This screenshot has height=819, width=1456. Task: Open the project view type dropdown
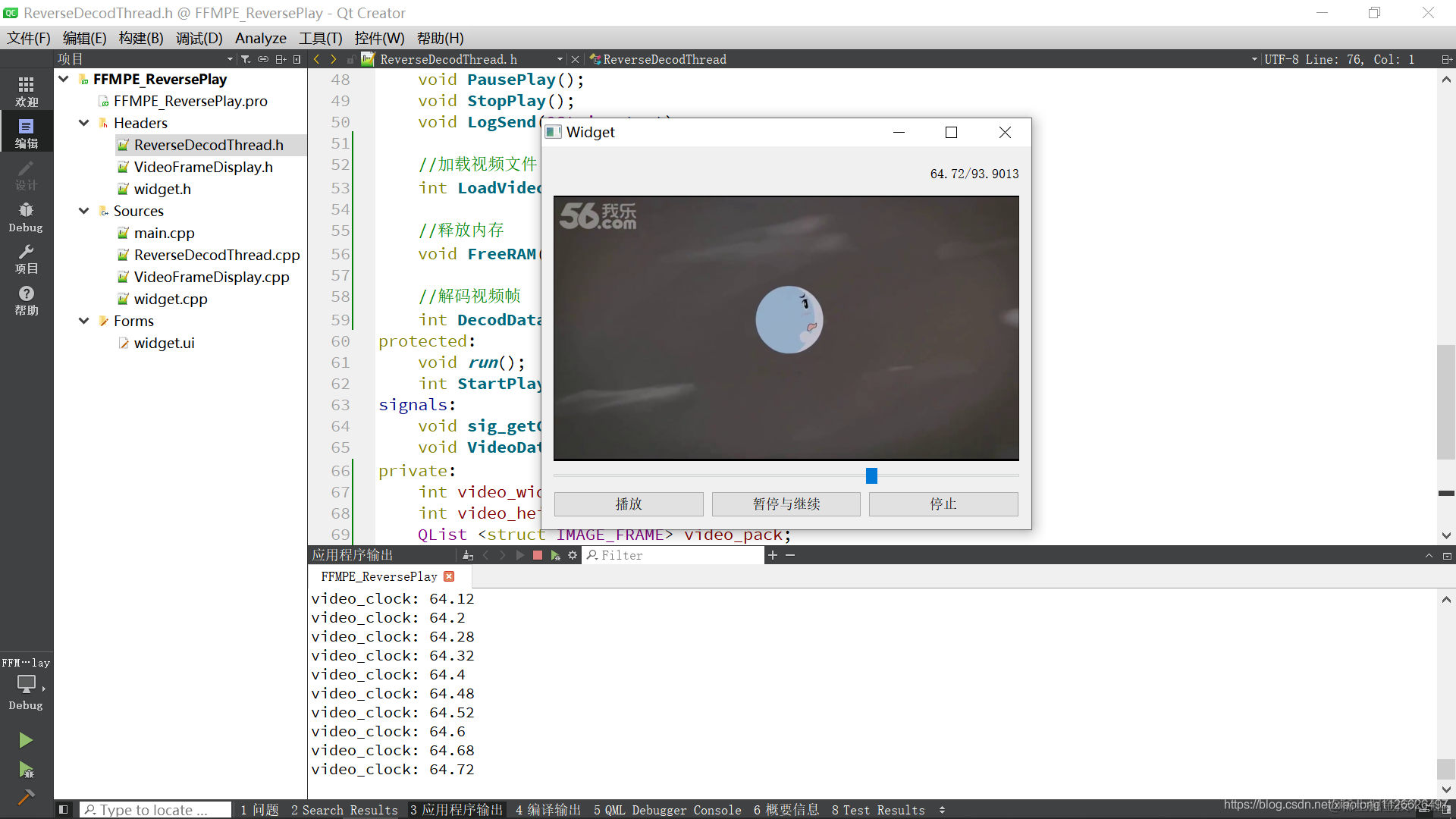[x=230, y=59]
